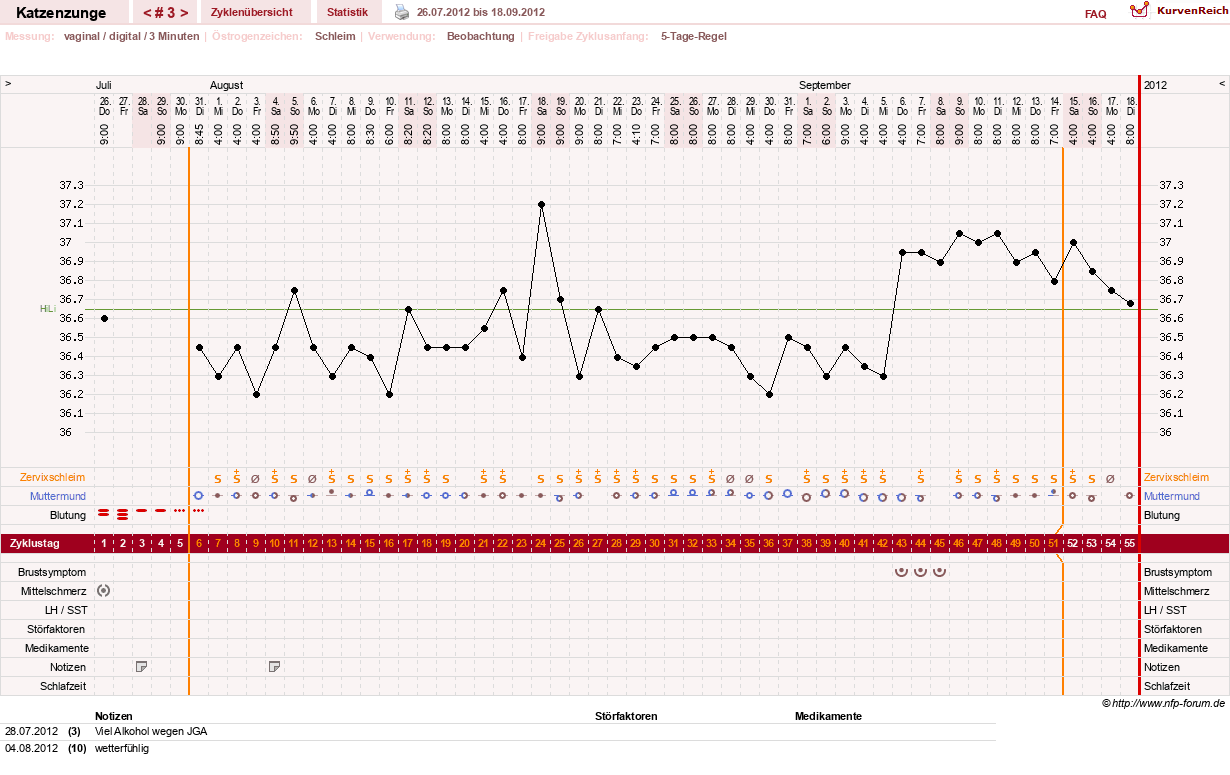Click the 'Medikamente' heading below the chart
The height and width of the screenshot is (775, 1230).
tap(828, 716)
